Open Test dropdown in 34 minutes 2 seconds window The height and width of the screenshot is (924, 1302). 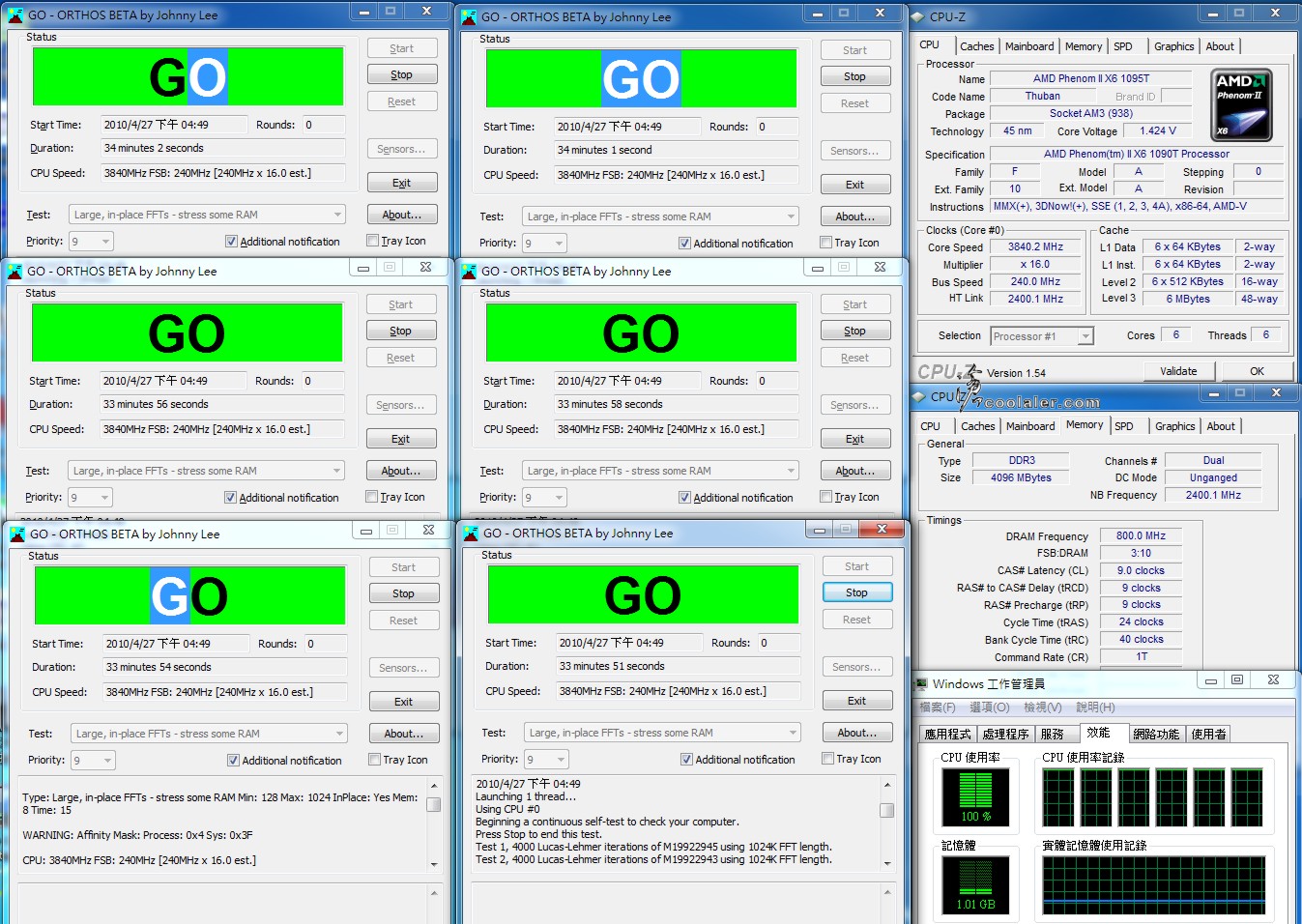(207, 215)
